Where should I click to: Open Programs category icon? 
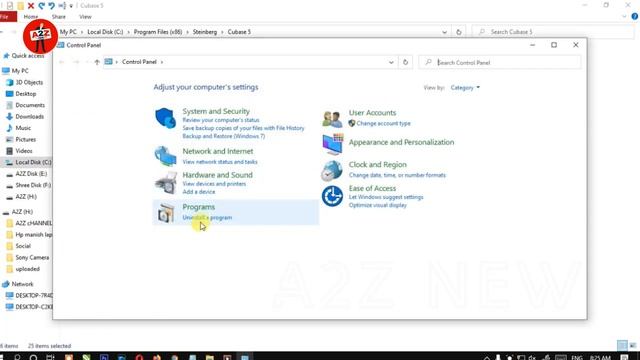[x=166, y=212]
